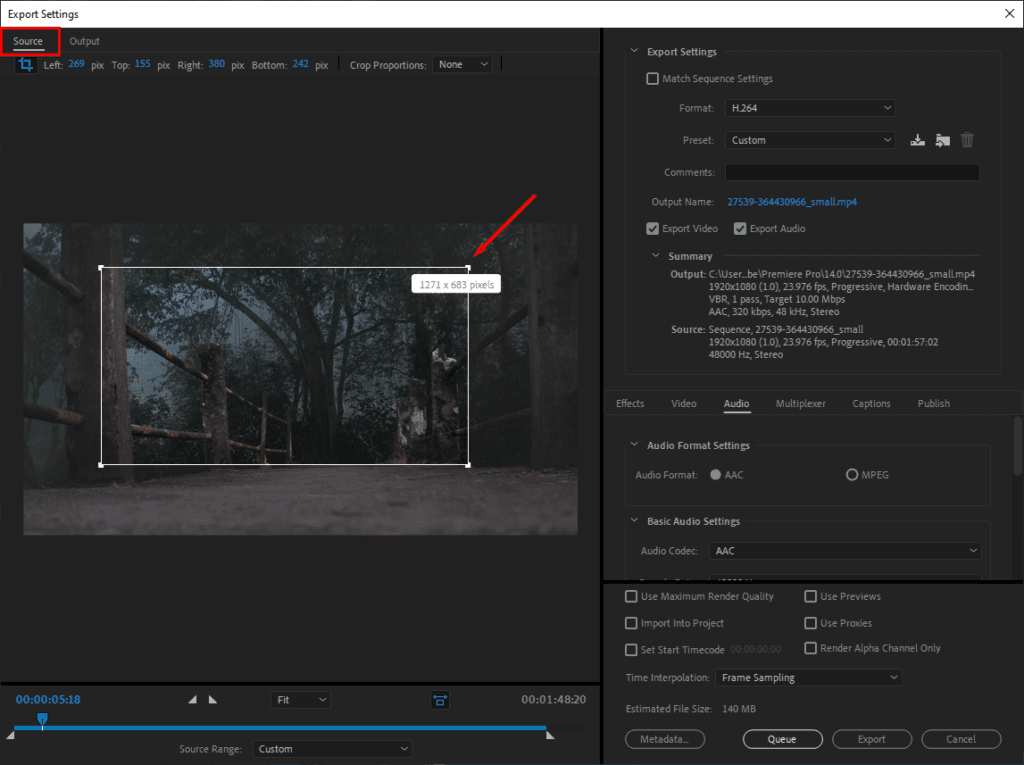Click the Import Preset icon

click(942, 141)
